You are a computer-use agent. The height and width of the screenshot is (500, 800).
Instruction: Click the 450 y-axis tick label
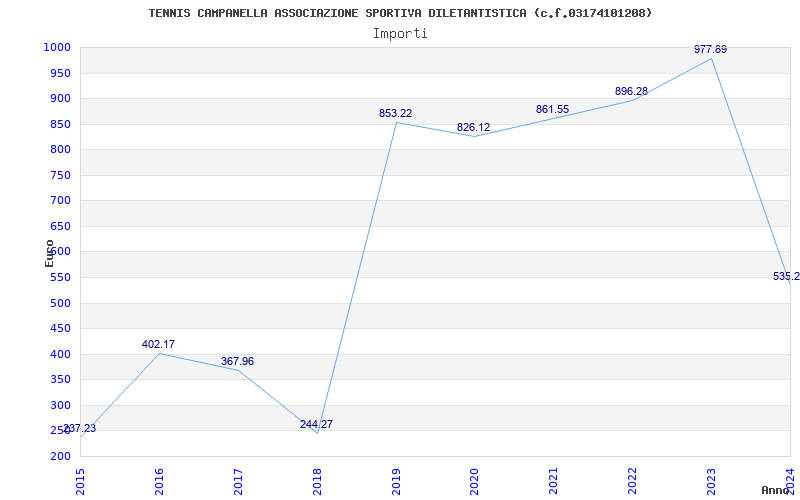(x=60, y=329)
